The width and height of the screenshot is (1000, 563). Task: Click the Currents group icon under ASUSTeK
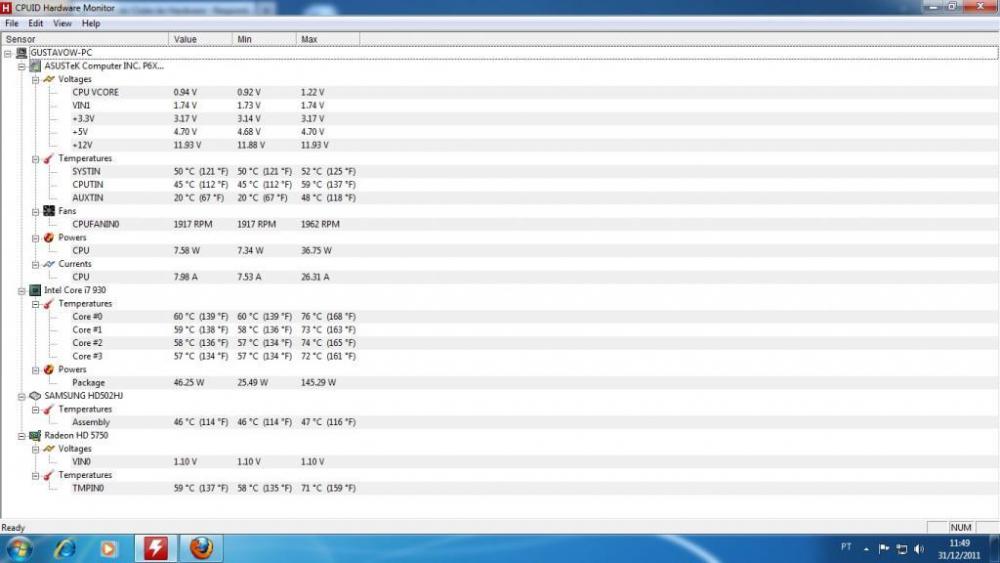point(49,264)
